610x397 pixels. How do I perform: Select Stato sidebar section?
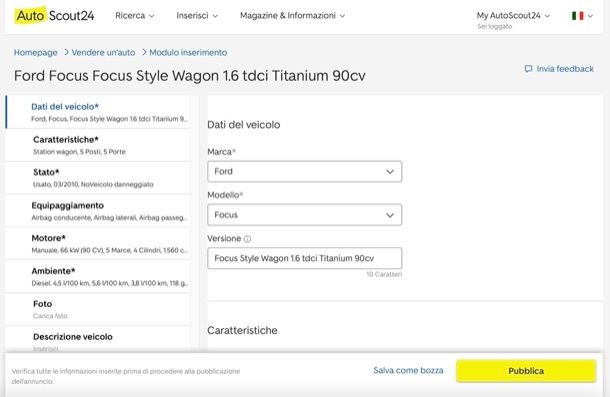(98, 178)
